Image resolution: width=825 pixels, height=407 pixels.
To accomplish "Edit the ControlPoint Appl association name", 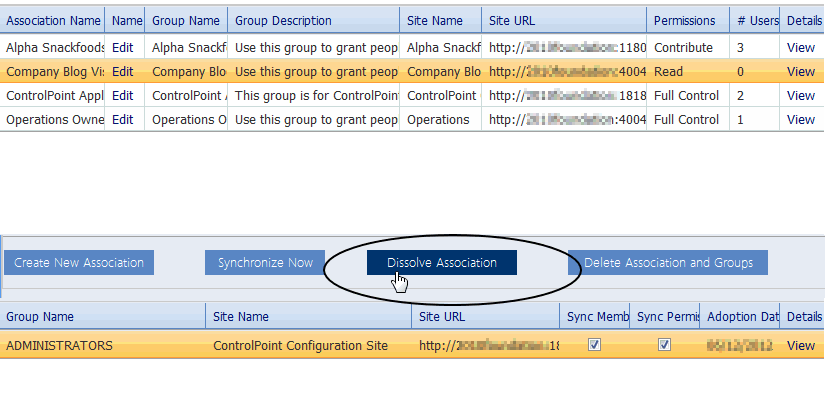I will 123,96.
